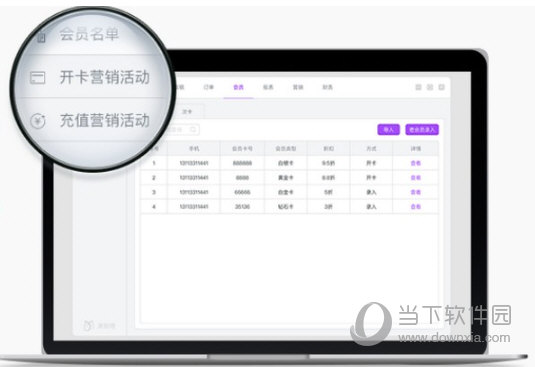Image resolution: width=535 pixels, height=367 pixels.
Task: Click the middle window control icon at top right
Action: (x=430, y=87)
